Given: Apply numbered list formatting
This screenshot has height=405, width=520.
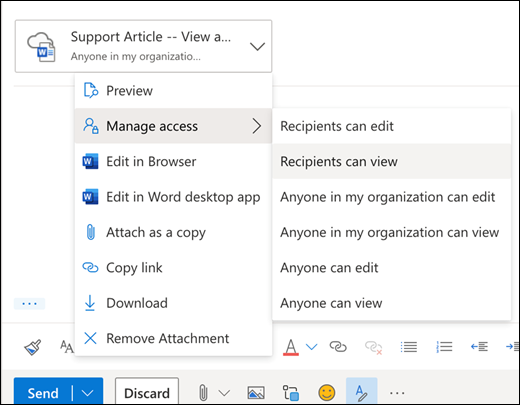Looking at the screenshot, I should (444, 347).
